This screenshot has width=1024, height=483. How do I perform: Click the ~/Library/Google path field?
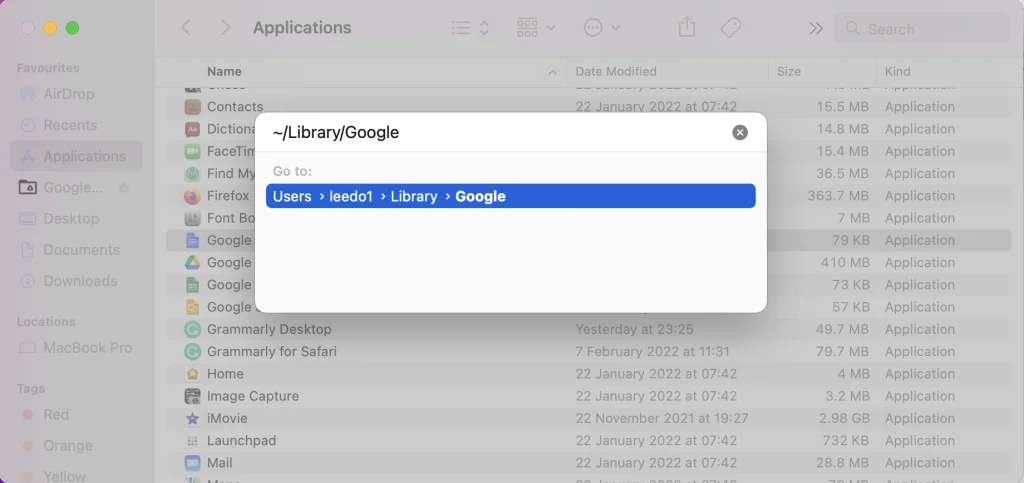point(496,132)
